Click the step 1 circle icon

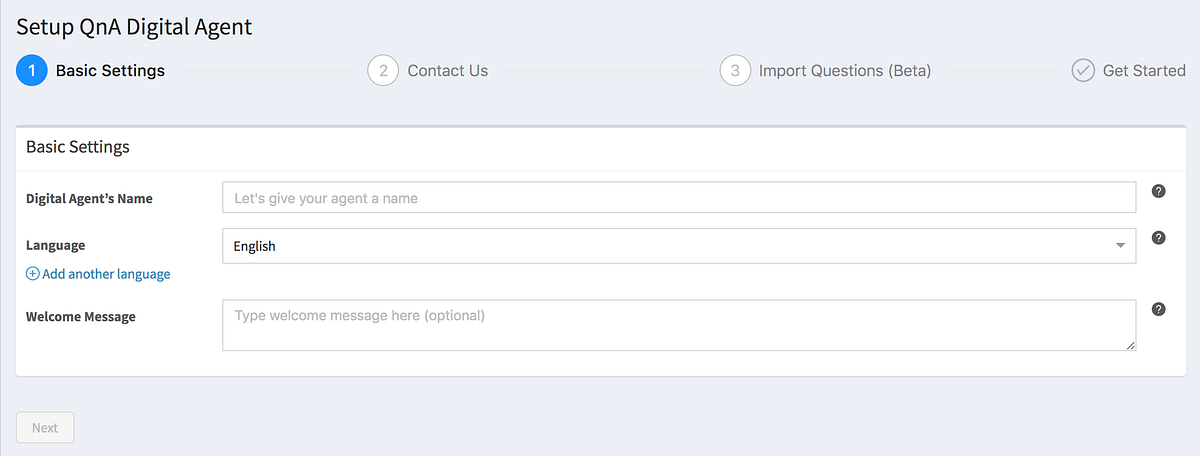(32, 71)
